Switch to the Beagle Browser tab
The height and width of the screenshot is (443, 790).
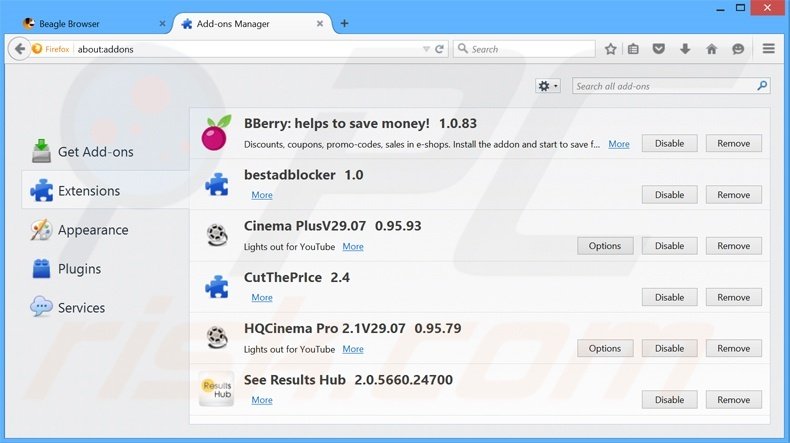[91, 24]
